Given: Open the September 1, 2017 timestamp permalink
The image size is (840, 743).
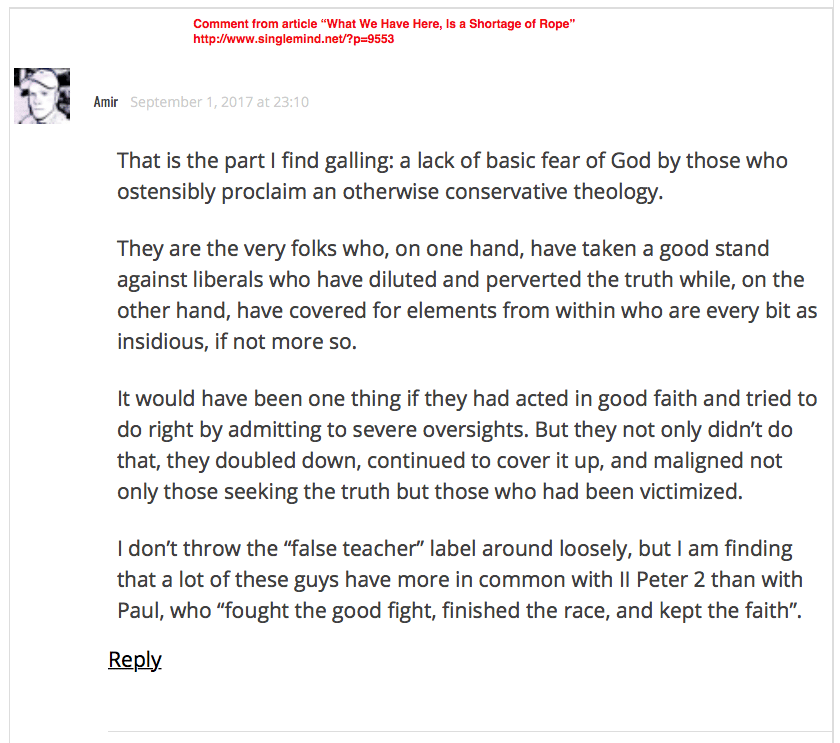Looking at the screenshot, I should coord(219,102).
